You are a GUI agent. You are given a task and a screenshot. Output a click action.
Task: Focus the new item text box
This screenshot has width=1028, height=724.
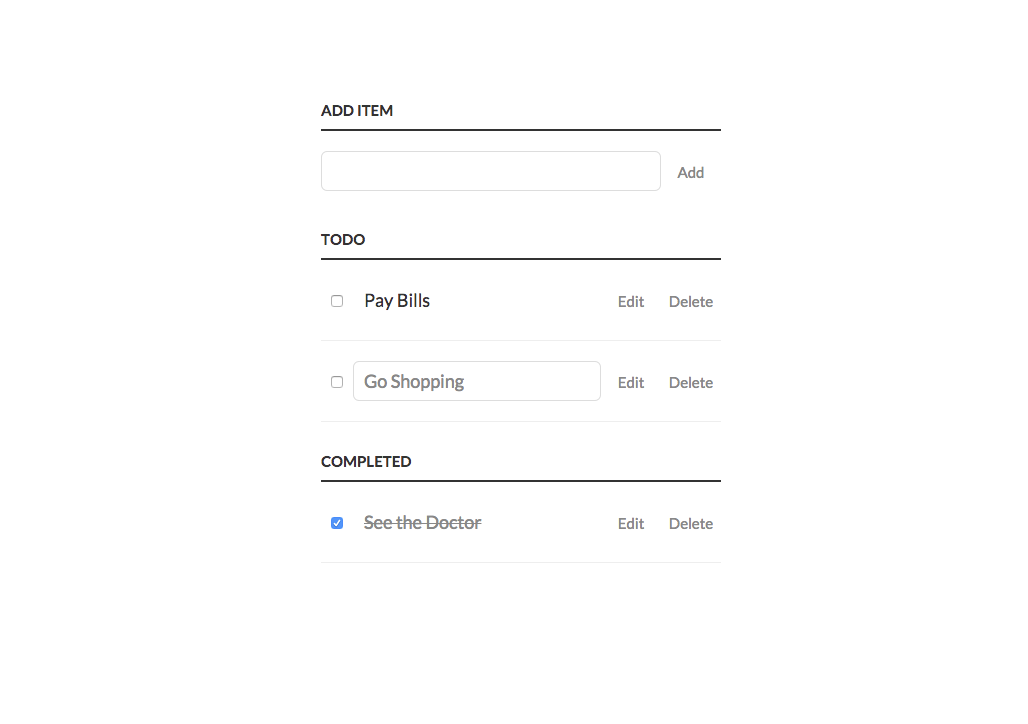(x=490, y=171)
